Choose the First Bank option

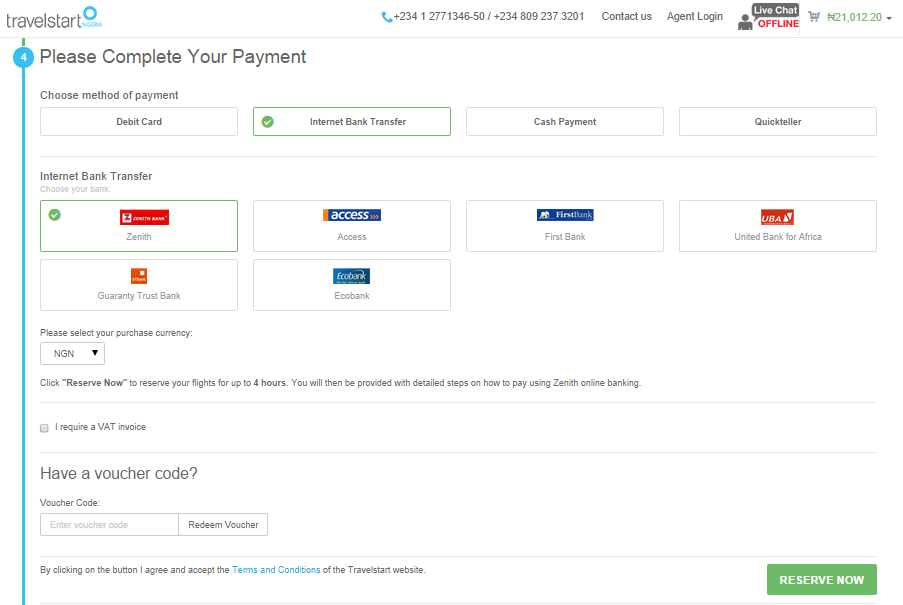(x=565, y=226)
